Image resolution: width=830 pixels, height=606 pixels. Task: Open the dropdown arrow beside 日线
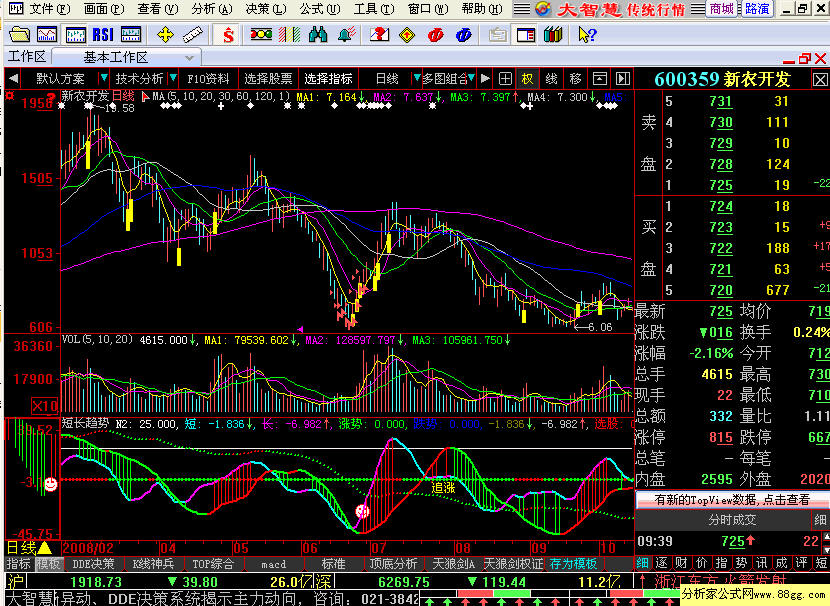pos(417,78)
